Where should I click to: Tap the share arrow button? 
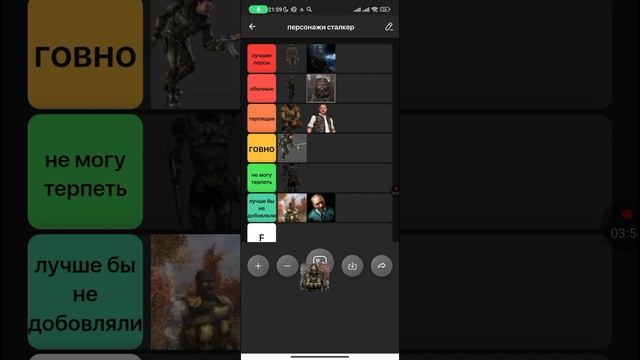click(381, 266)
